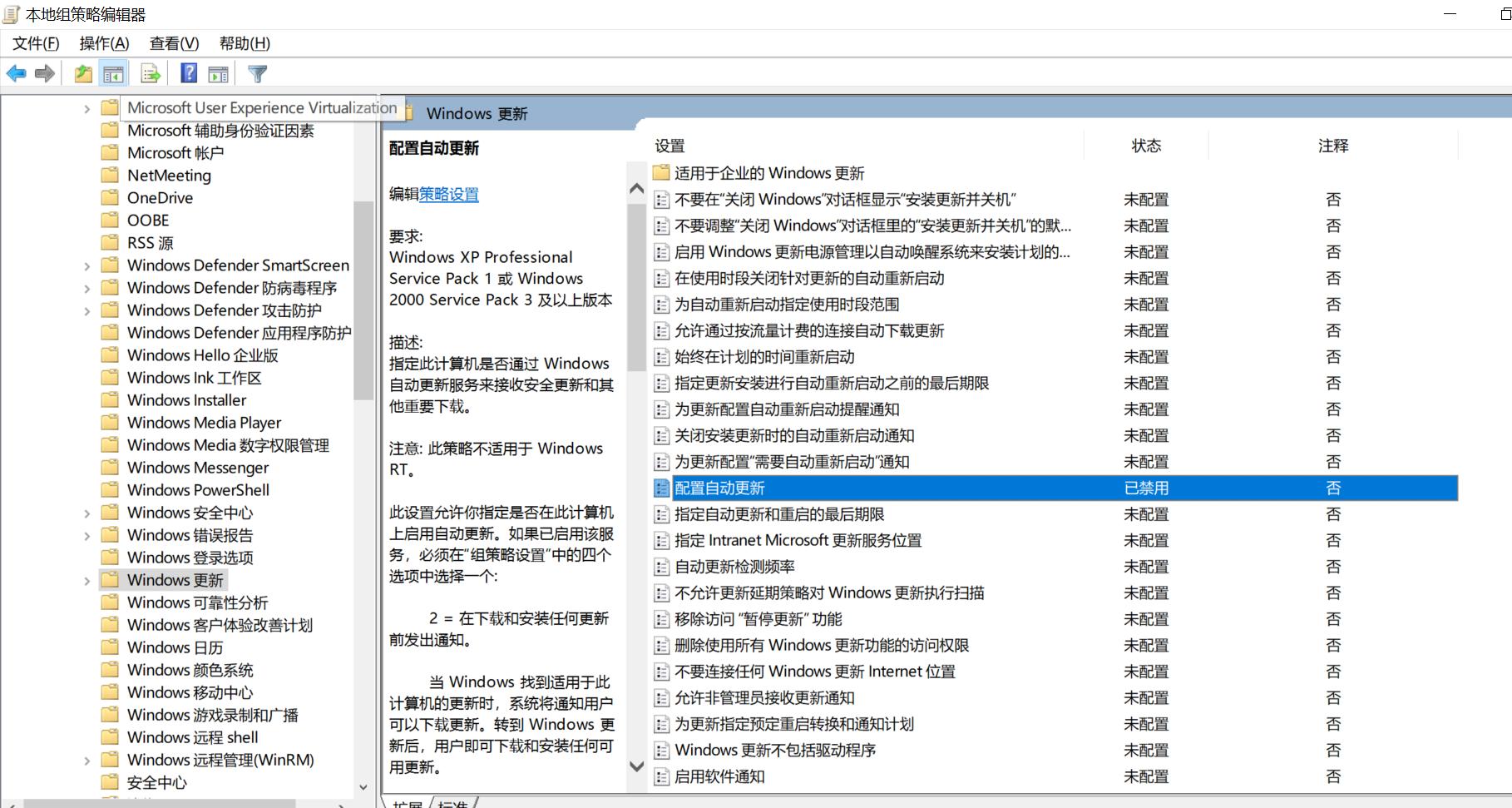This screenshot has height=808, width=1512.
Task: Click the Up one level folder icon
Action: 82,73
